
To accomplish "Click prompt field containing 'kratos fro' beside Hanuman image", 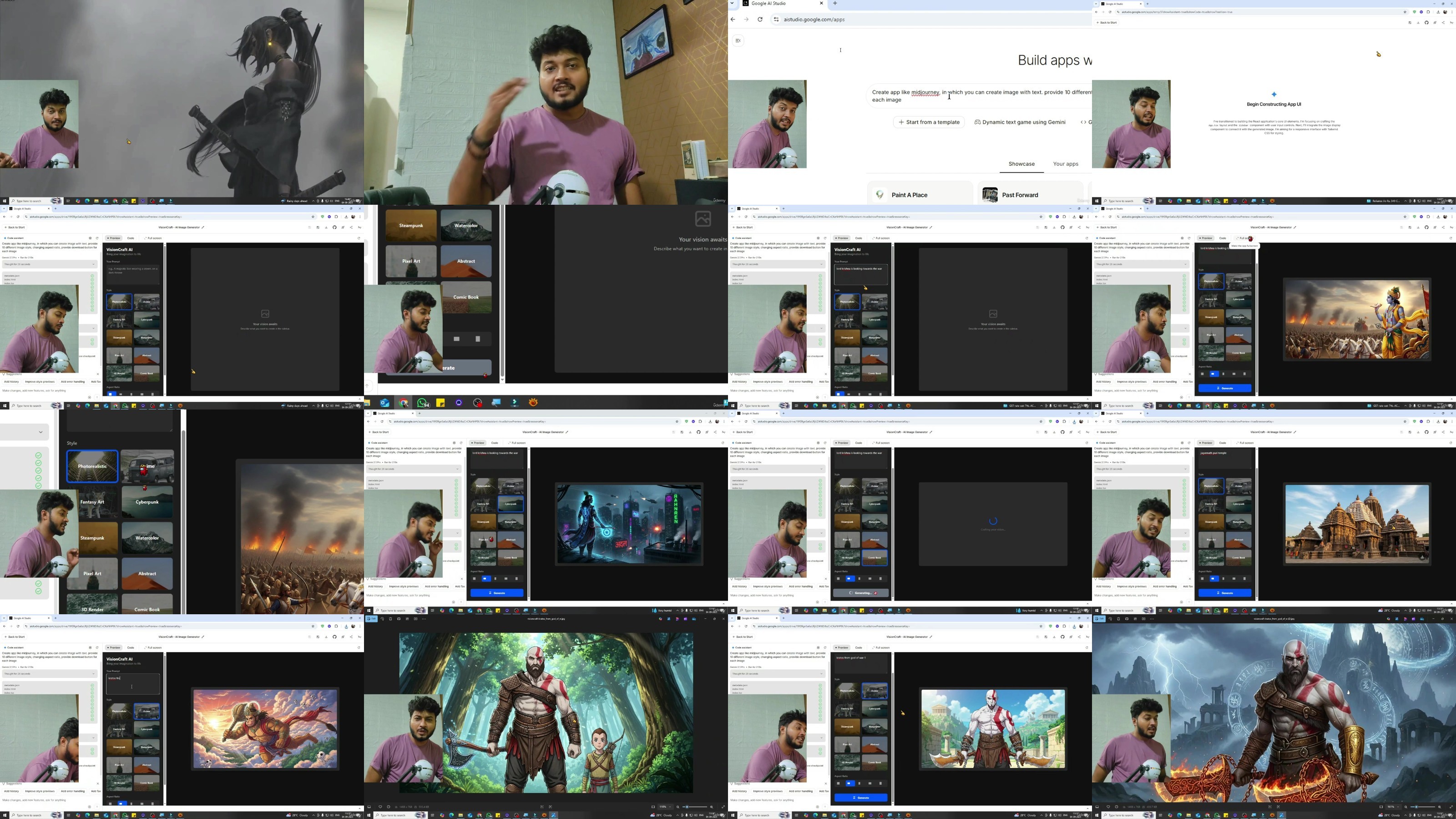I will coord(133,684).
